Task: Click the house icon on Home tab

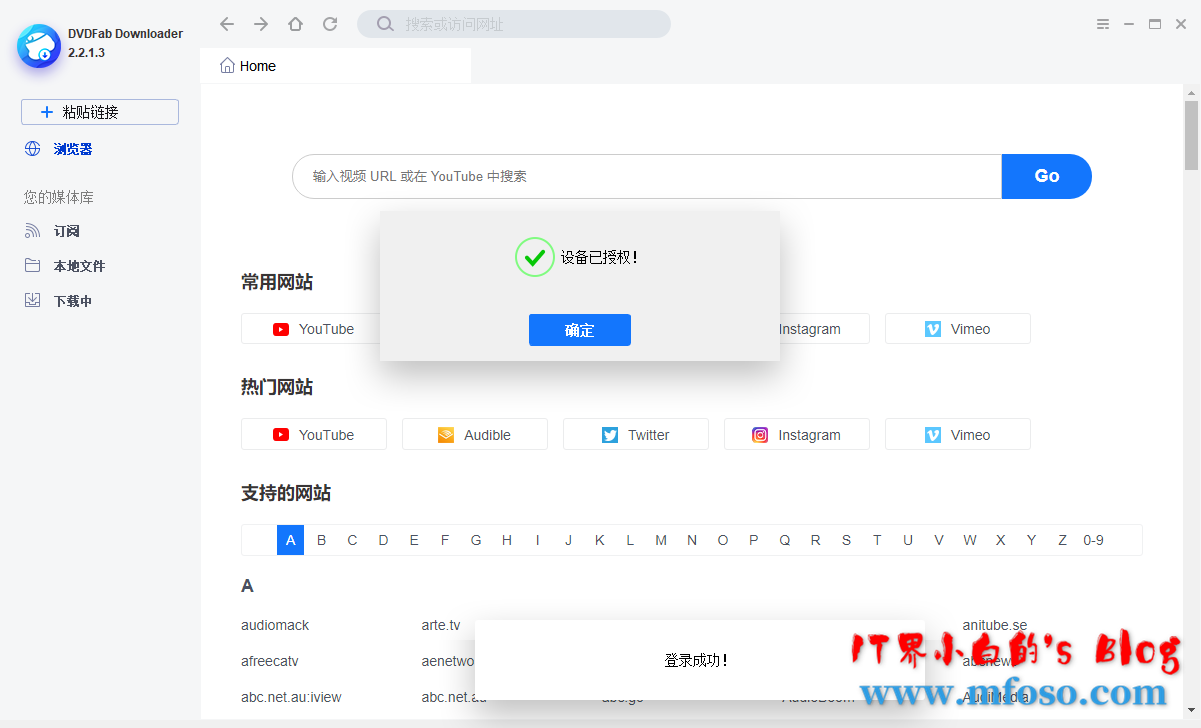Action: point(228,66)
